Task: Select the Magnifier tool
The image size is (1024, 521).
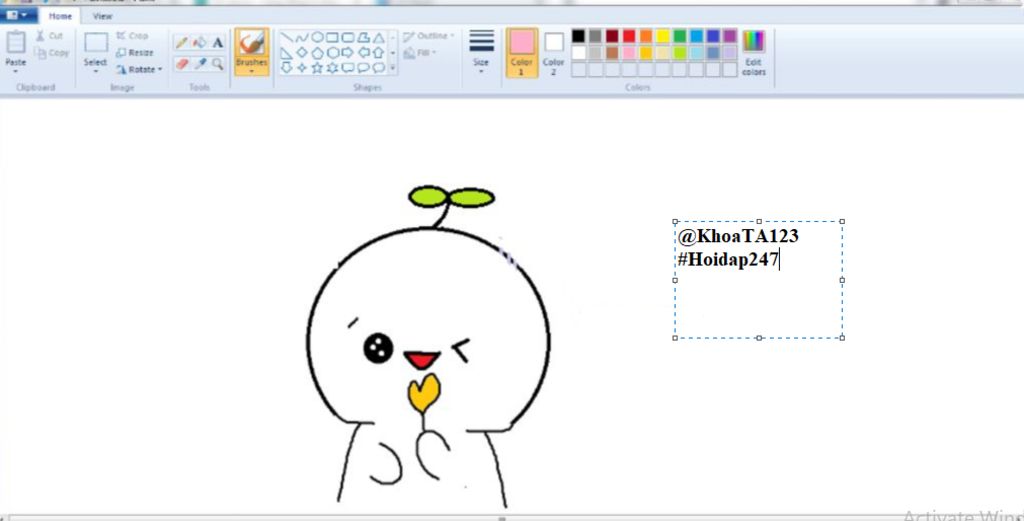Action: pyautogui.click(x=217, y=63)
